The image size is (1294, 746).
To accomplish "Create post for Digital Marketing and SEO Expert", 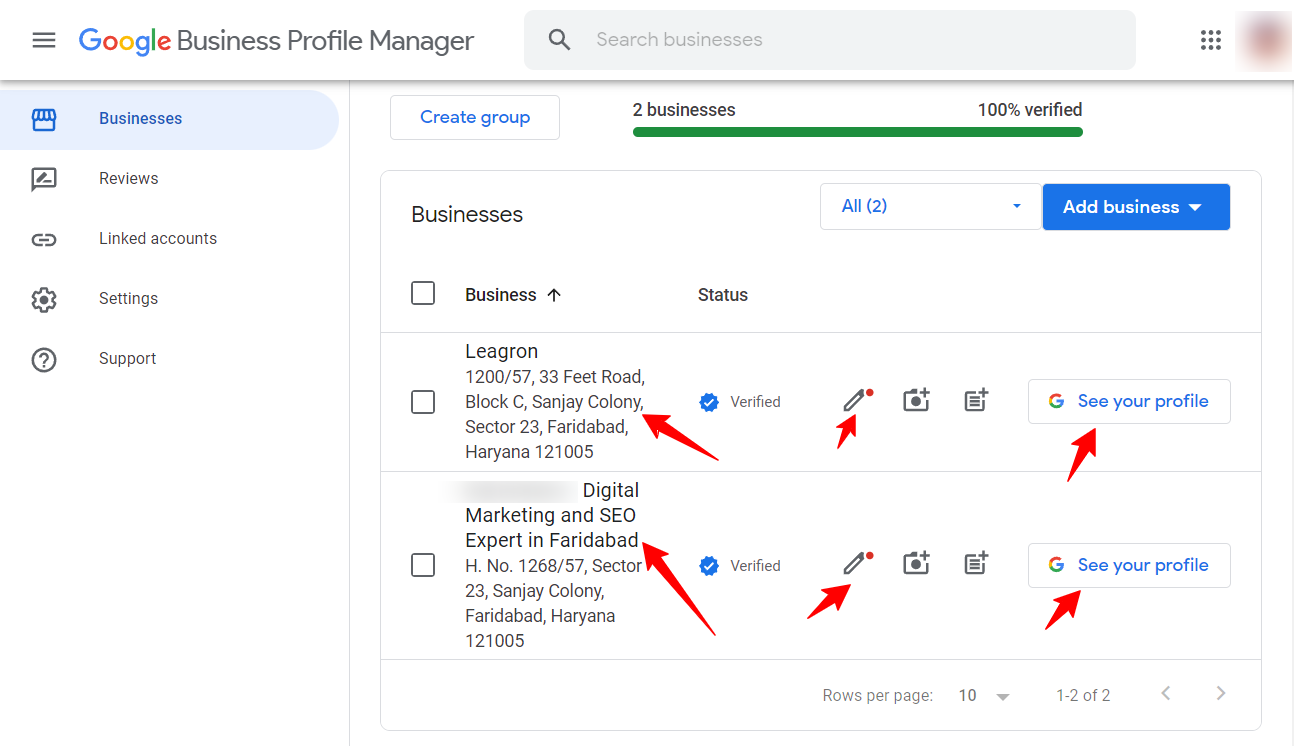I will 977,564.
